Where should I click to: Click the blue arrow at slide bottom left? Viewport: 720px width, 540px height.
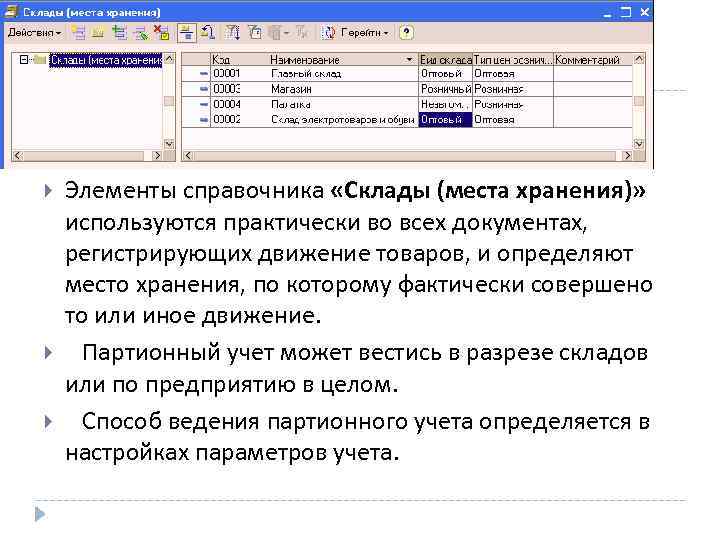point(40,514)
